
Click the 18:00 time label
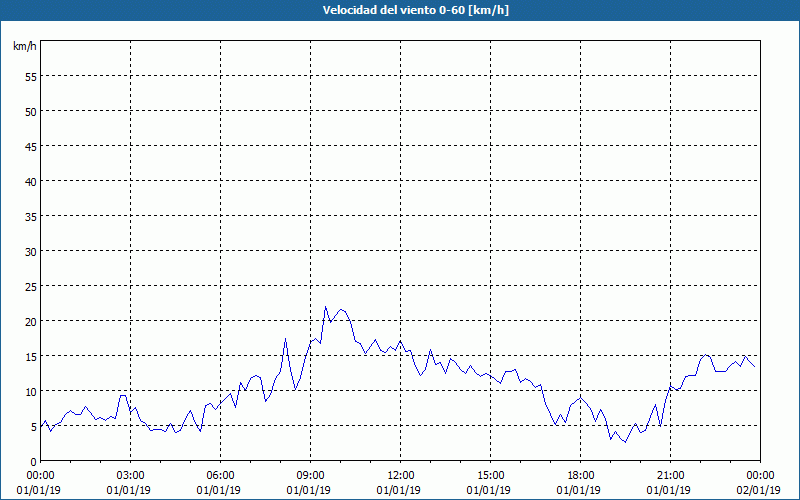(581, 476)
